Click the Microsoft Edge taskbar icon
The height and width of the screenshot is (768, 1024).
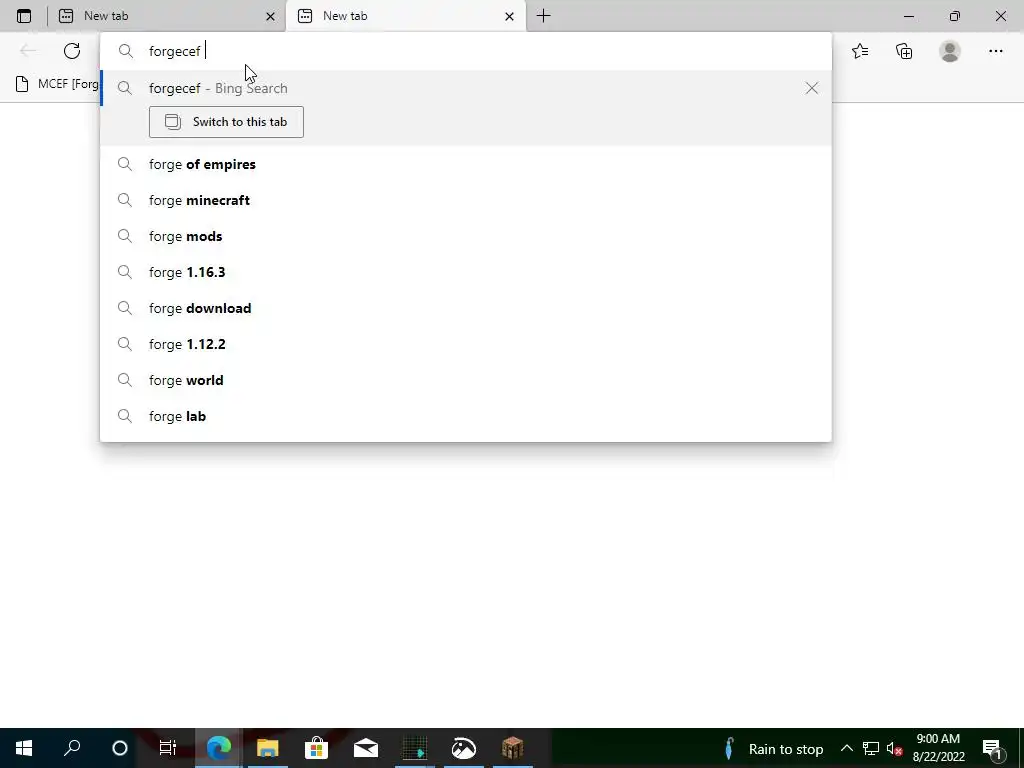[x=219, y=748]
